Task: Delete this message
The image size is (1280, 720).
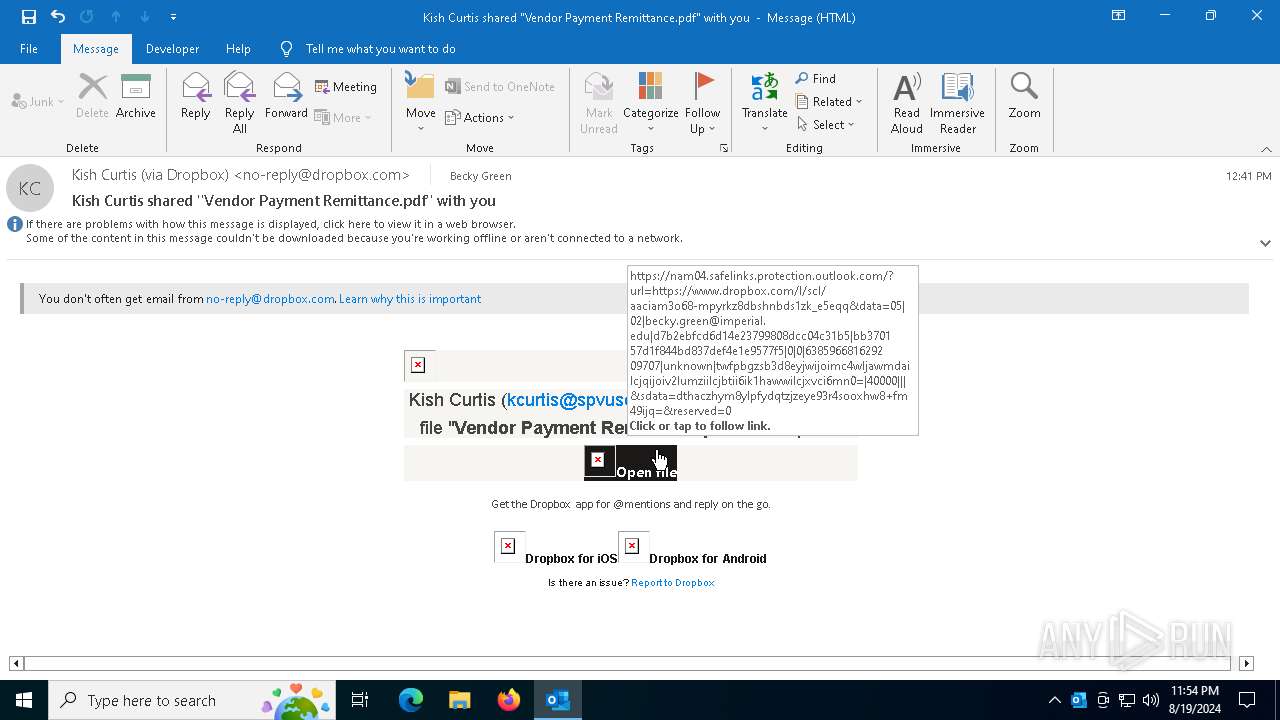Action: click(x=92, y=97)
